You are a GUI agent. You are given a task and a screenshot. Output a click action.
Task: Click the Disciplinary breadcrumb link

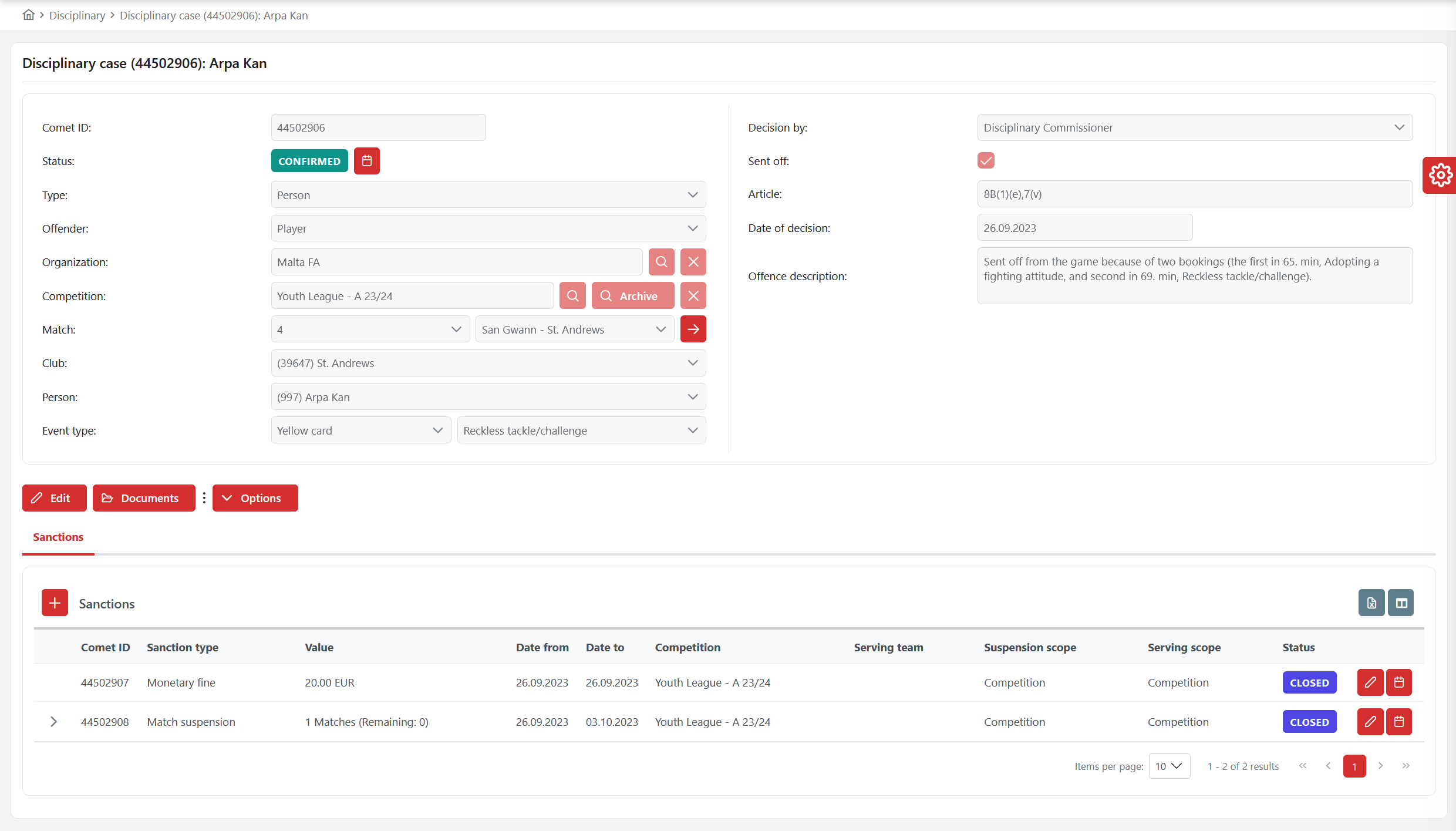coord(77,15)
